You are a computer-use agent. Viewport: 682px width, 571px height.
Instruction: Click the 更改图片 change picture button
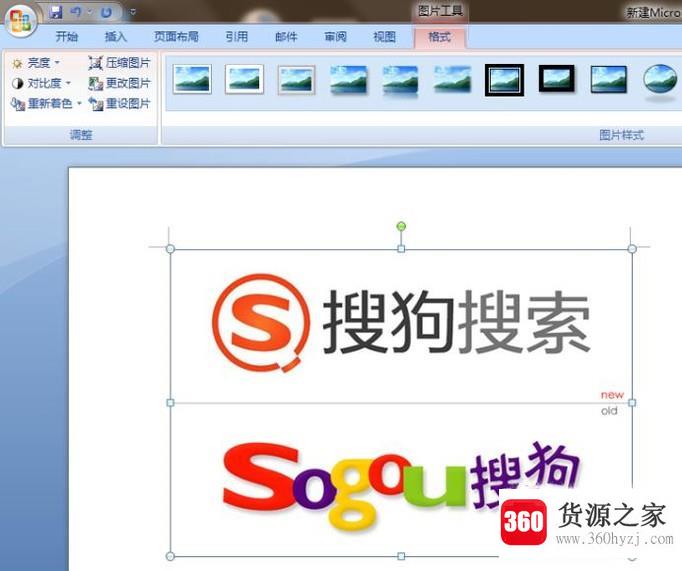click(x=119, y=83)
